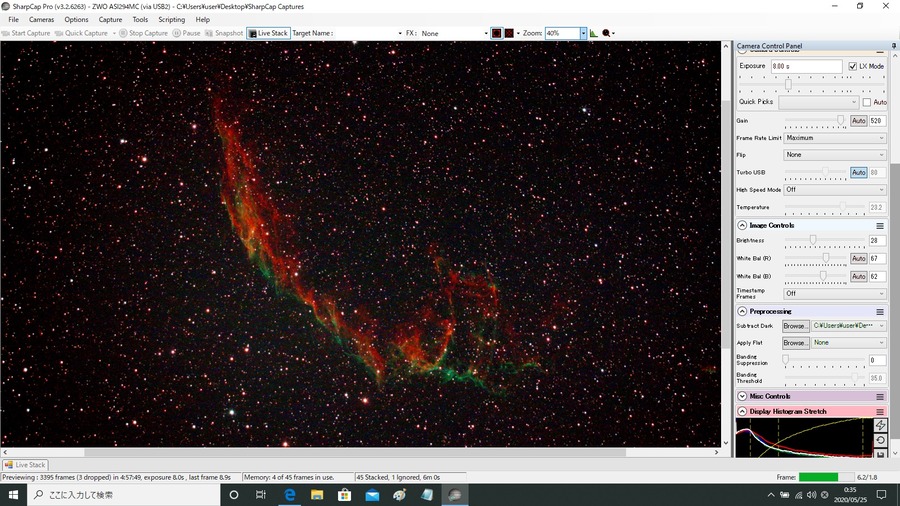Open the Capture menu
900x506 pixels.
(110, 20)
